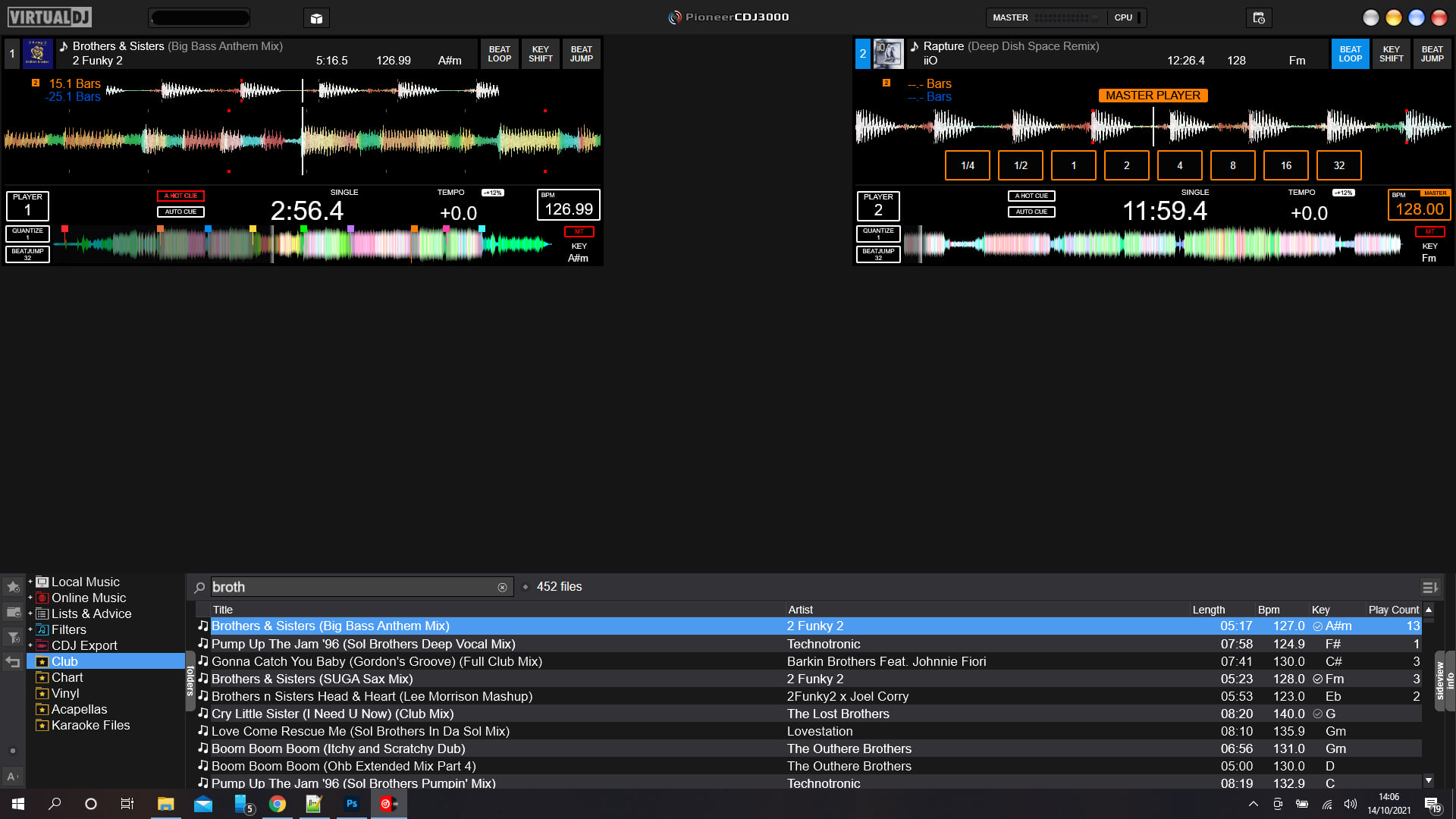Toggle deck 2 AUTO CUE
Screen dimensions: 1456x819
point(1031,212)
